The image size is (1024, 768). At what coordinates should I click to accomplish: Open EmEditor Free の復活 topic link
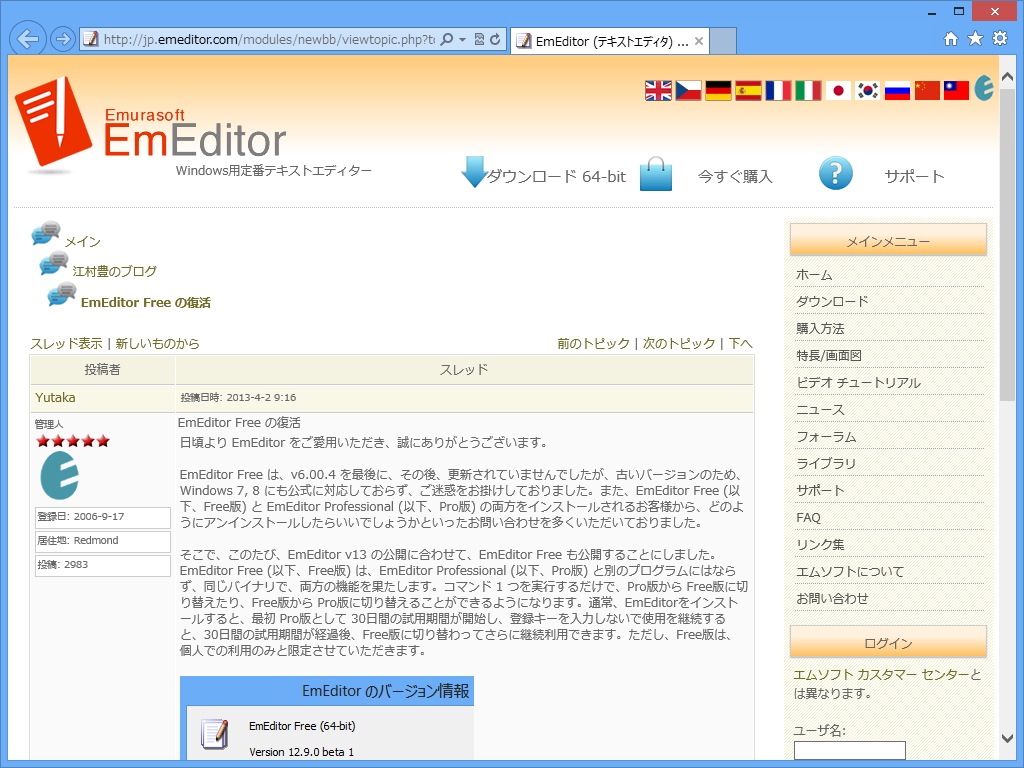[x=146, y=302]
